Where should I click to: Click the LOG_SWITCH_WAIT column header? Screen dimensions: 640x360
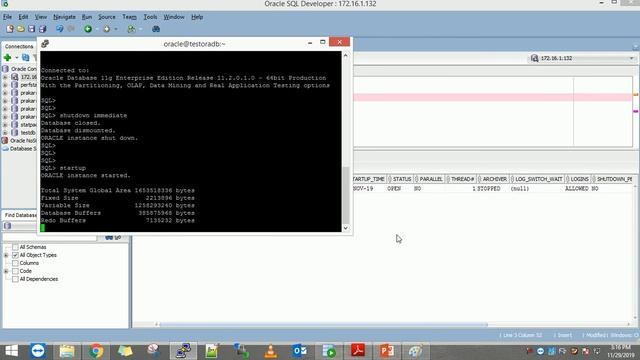pos(537,179)
